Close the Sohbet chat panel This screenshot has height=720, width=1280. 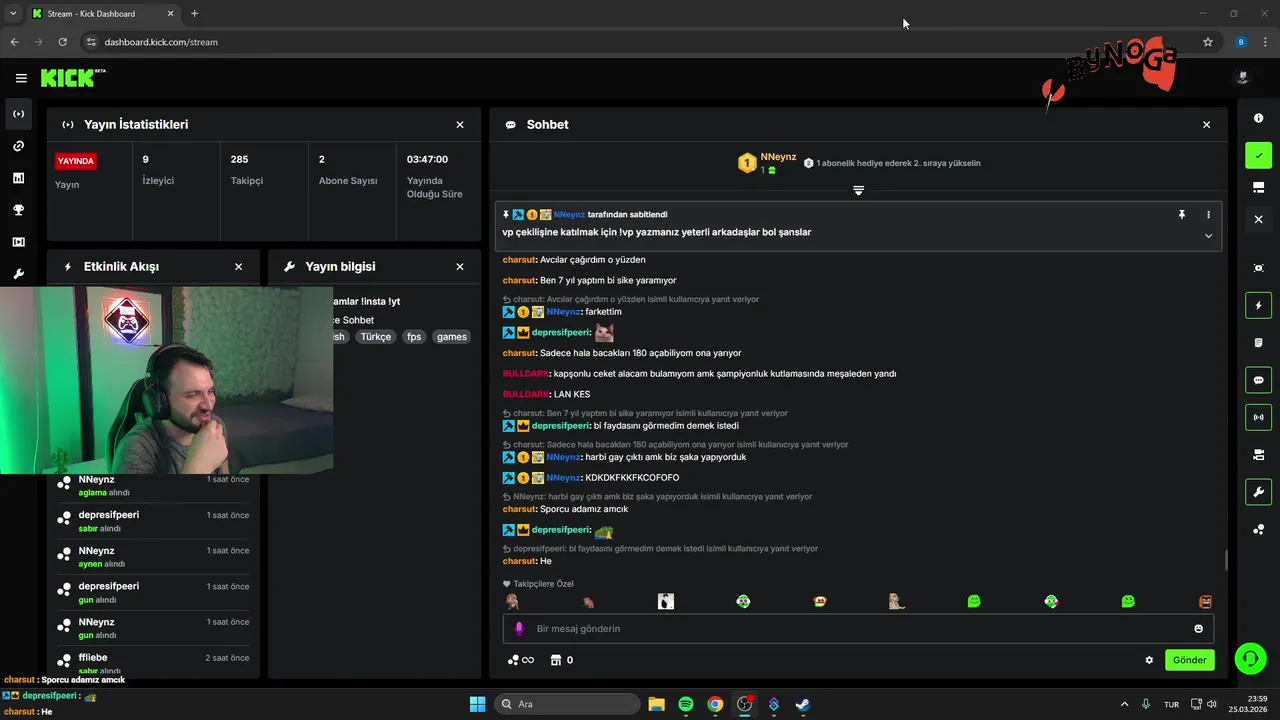pos(1206,125)
